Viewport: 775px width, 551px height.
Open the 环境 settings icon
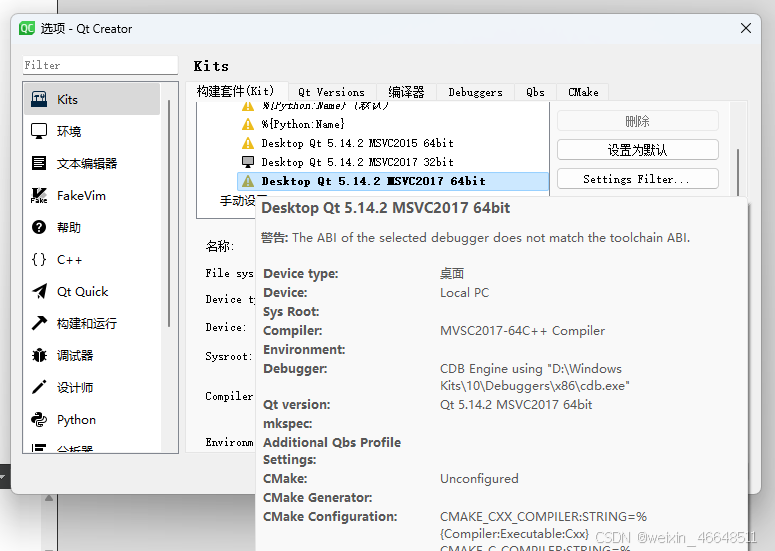coord(39,132)
